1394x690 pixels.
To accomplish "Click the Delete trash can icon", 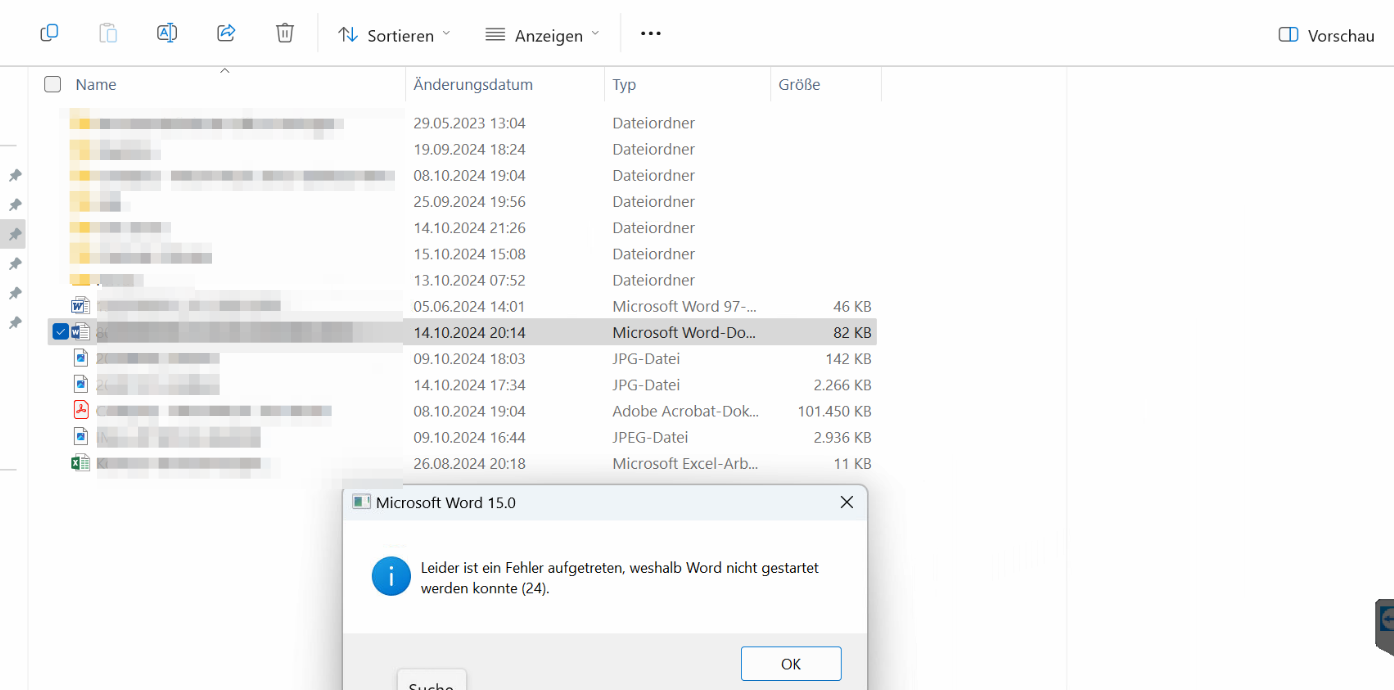I will coord(285,34).
